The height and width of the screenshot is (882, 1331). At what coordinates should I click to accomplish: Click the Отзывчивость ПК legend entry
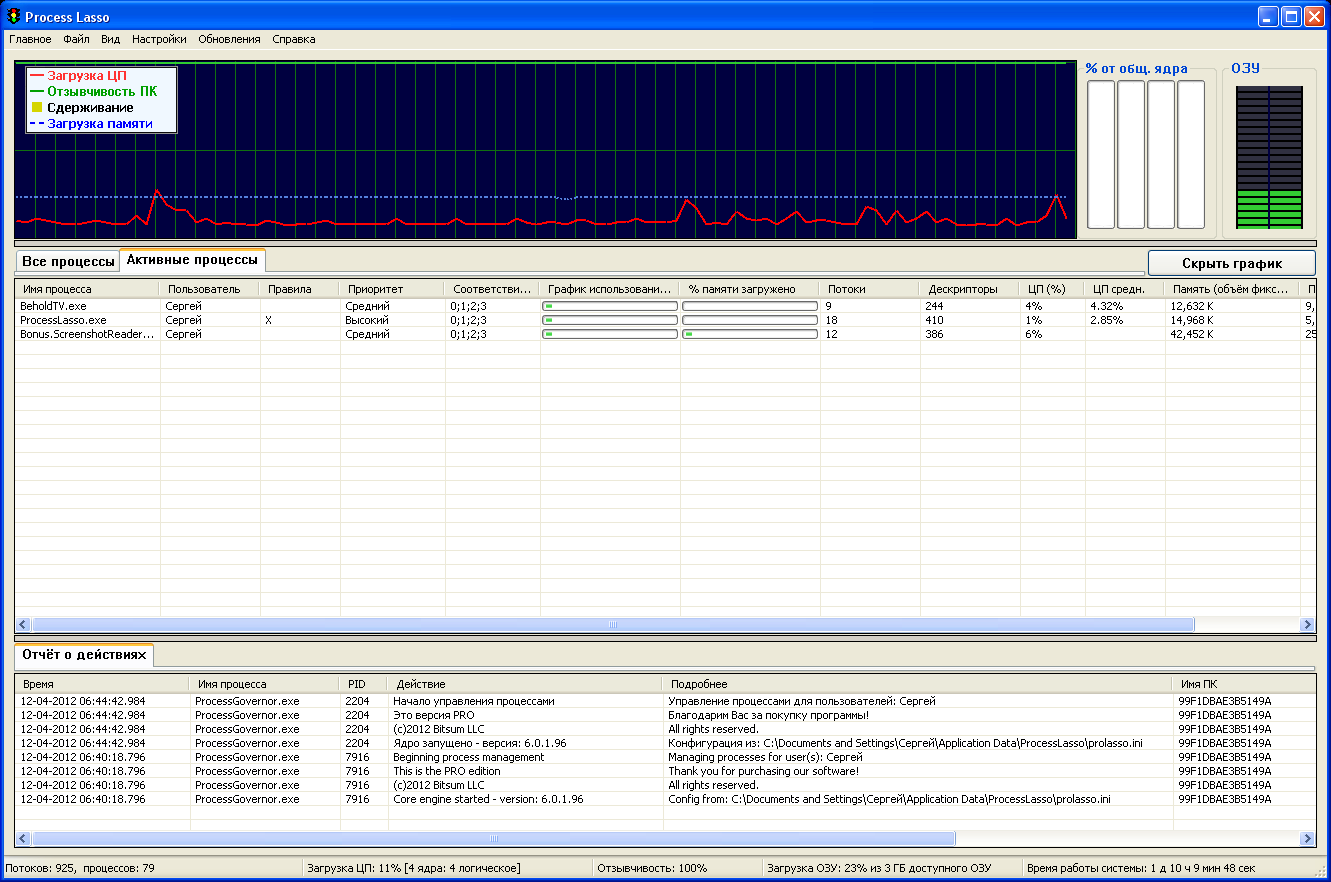(93, 91)
